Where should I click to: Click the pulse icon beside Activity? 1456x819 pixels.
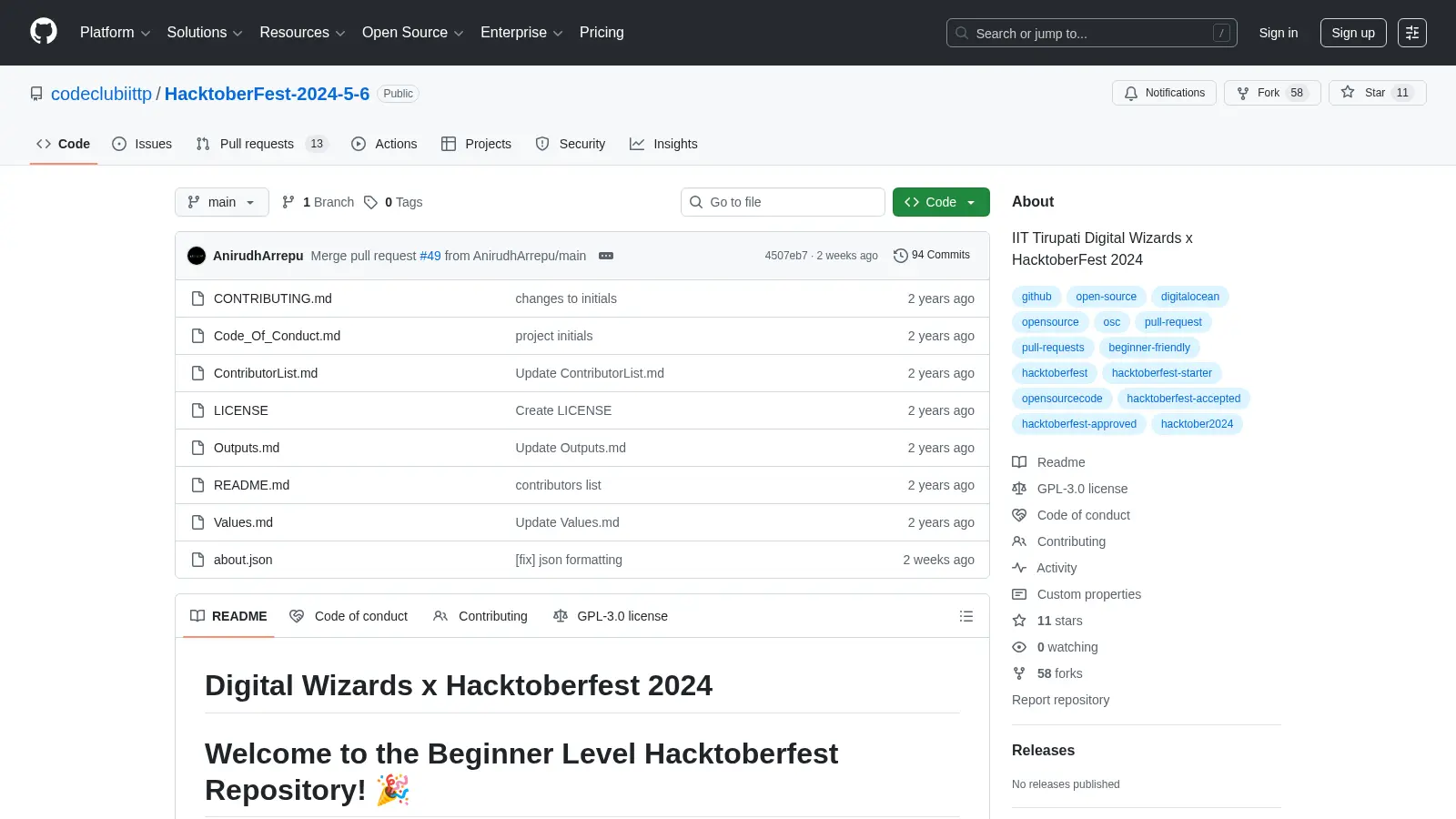coord(1019,568)
